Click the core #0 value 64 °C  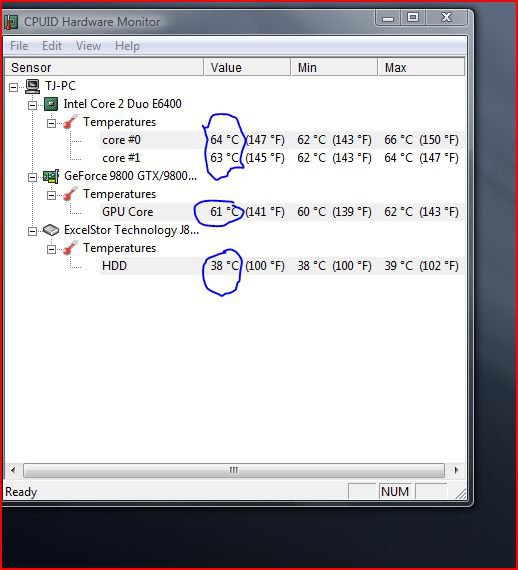[225, 140]
